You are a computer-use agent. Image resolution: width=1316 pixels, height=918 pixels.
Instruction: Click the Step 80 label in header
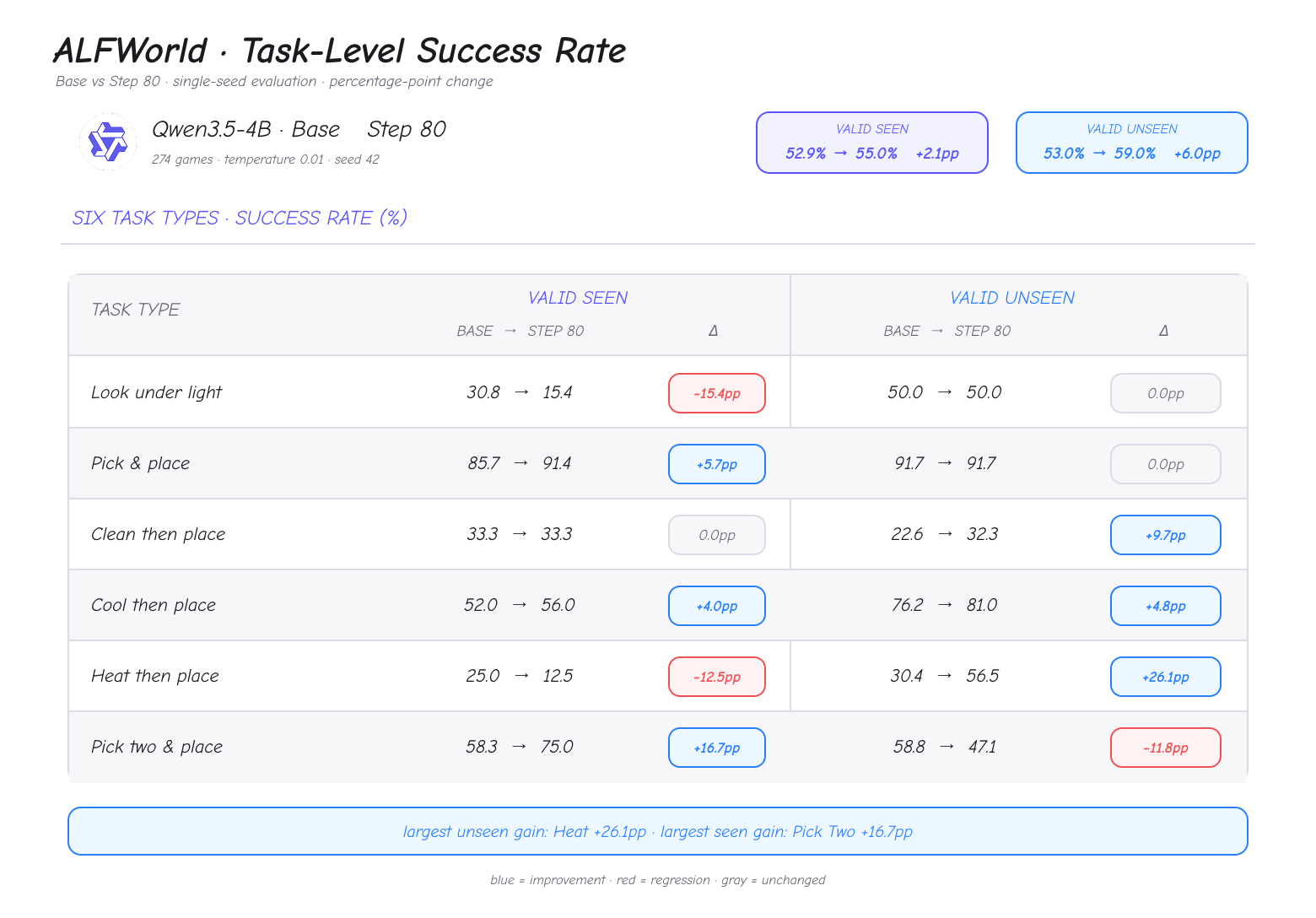pos(407,129)
